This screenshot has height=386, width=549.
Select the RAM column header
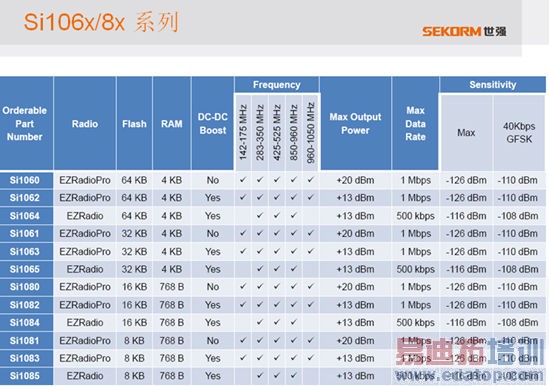(x=172, y=124)
